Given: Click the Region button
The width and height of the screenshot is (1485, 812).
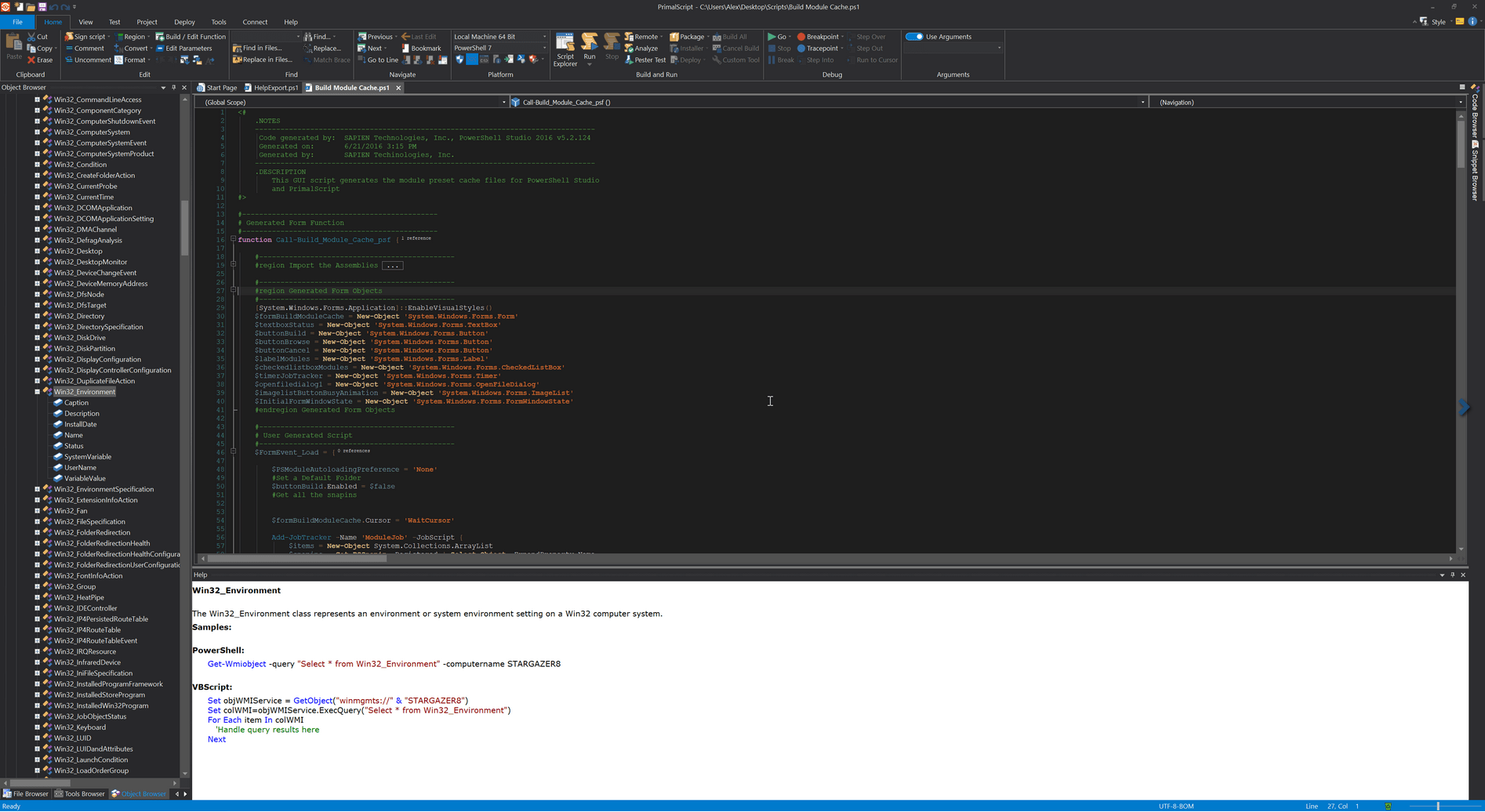Looking at the screenshot, I should tap(133, 37).
